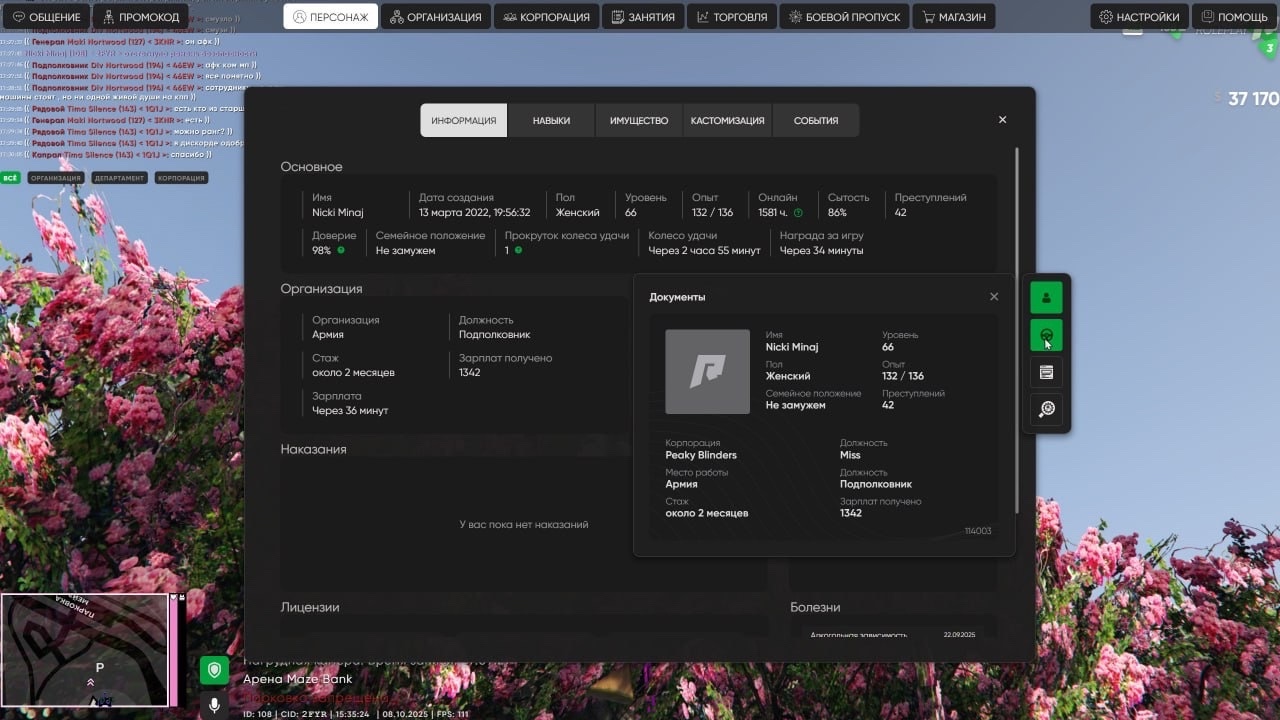Viewport: 1280px width, 720px height.
Task: Open the Помощь help section
Action: (x=1235, y=17)
